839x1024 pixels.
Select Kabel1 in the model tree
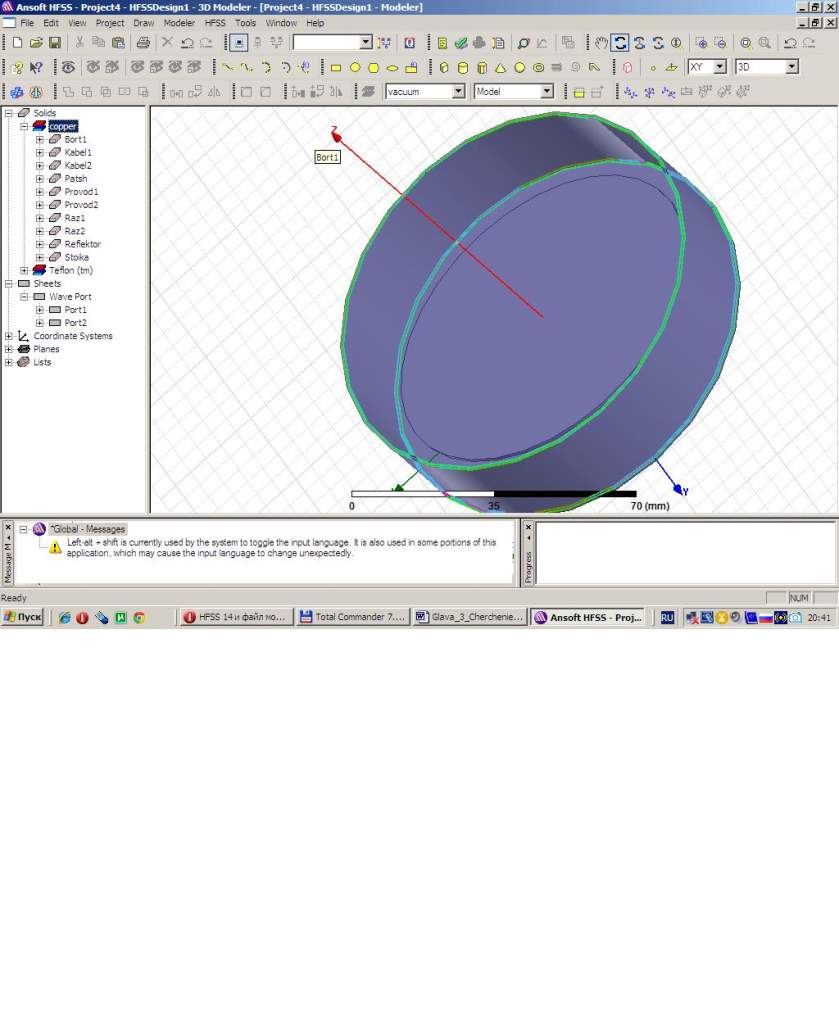78,152
